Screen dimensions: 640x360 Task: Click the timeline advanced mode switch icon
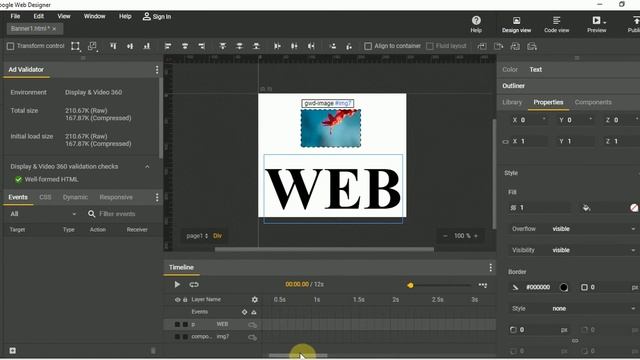(483, 285)
